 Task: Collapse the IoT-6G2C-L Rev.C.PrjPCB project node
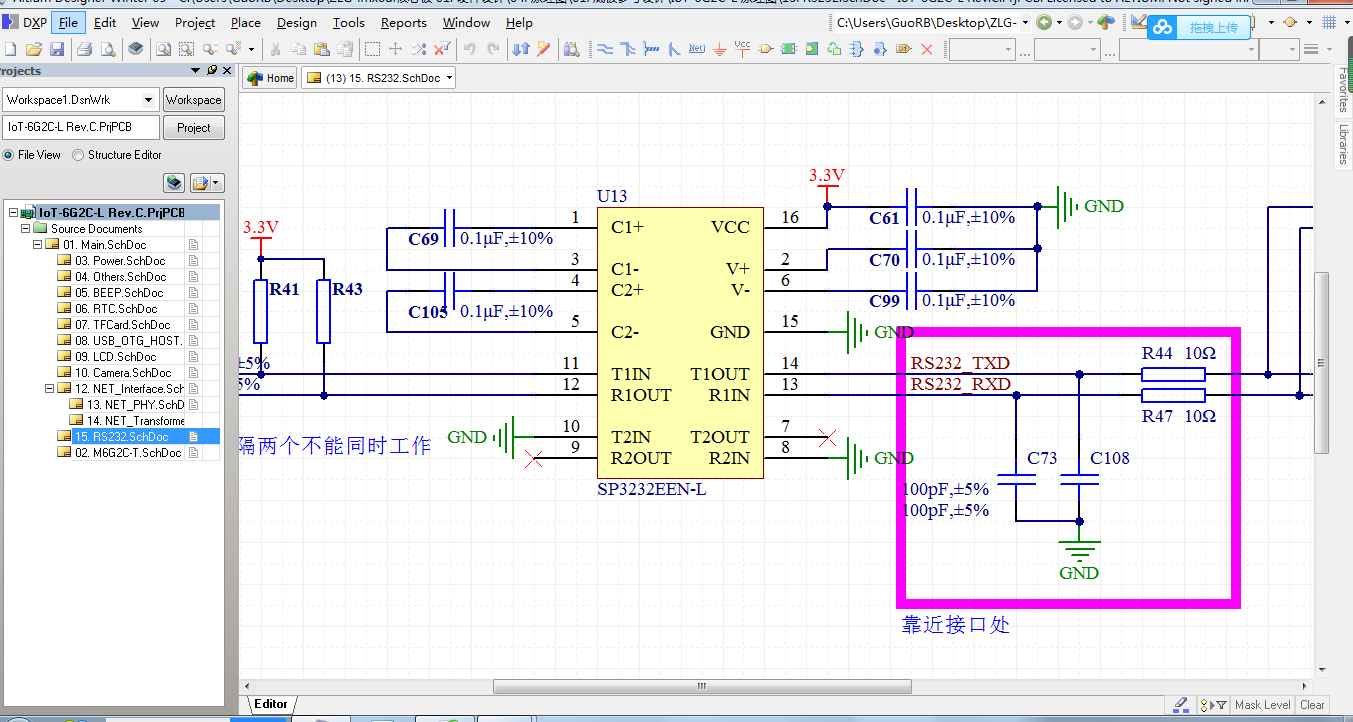click(x=13, y=213)
